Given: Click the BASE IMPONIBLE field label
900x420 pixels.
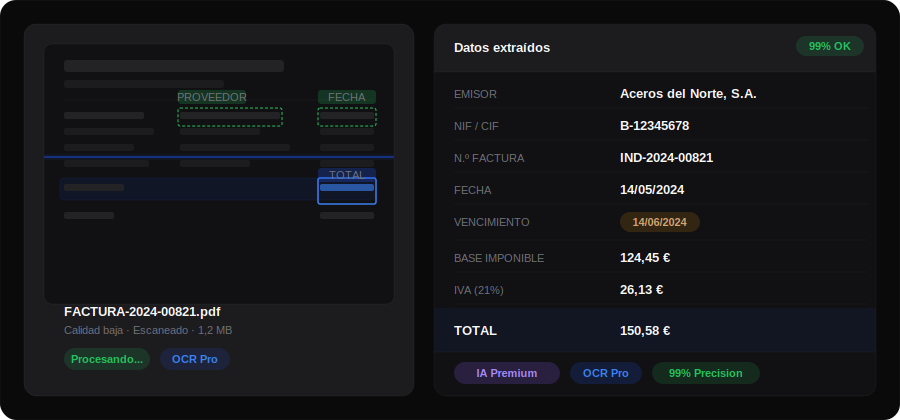Looking at the screenshot, I should click(x=499, y=258).
